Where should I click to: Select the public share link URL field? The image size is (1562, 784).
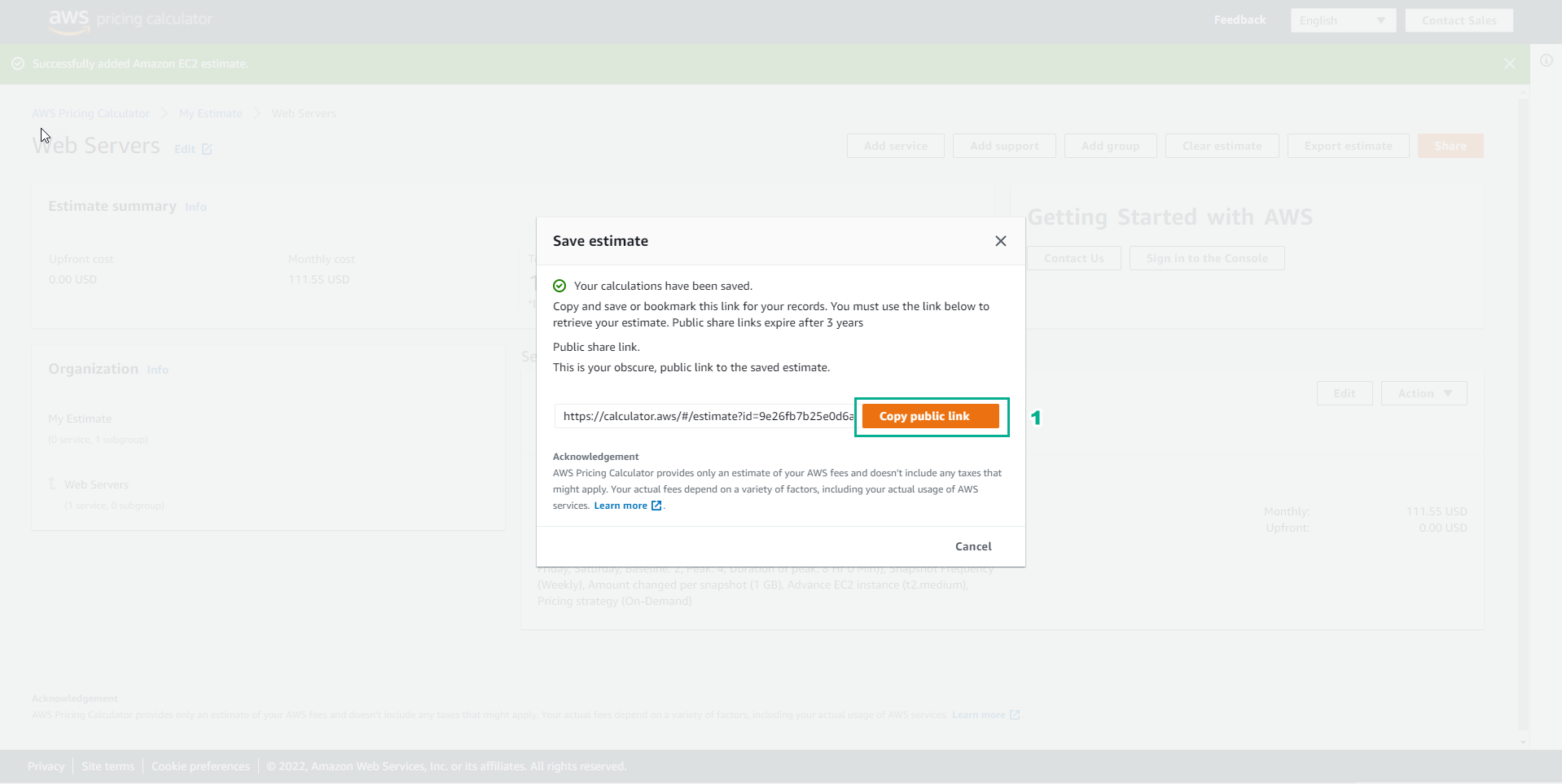(704, 416)
